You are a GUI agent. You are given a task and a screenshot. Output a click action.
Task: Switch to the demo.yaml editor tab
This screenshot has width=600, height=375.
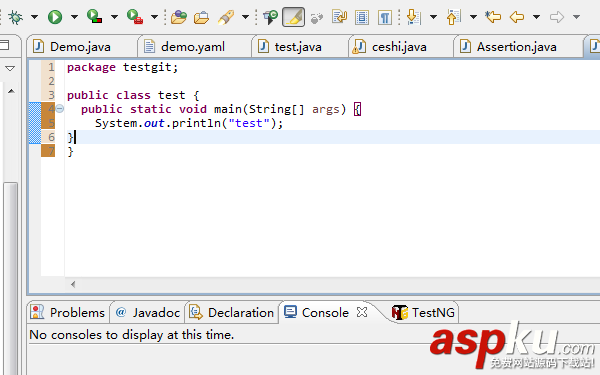point(193,47)
